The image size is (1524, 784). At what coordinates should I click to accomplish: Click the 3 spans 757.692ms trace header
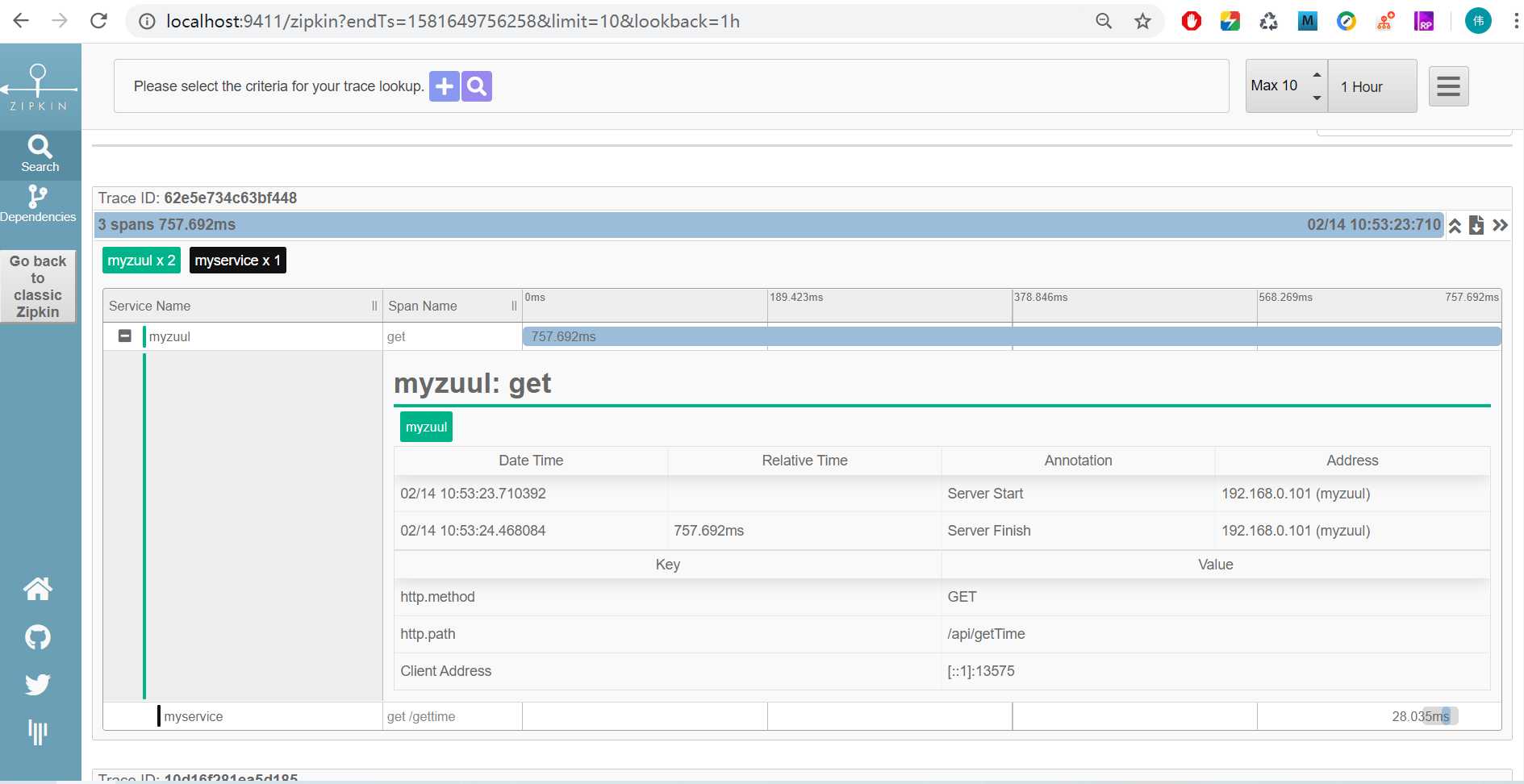click(768, 225)
